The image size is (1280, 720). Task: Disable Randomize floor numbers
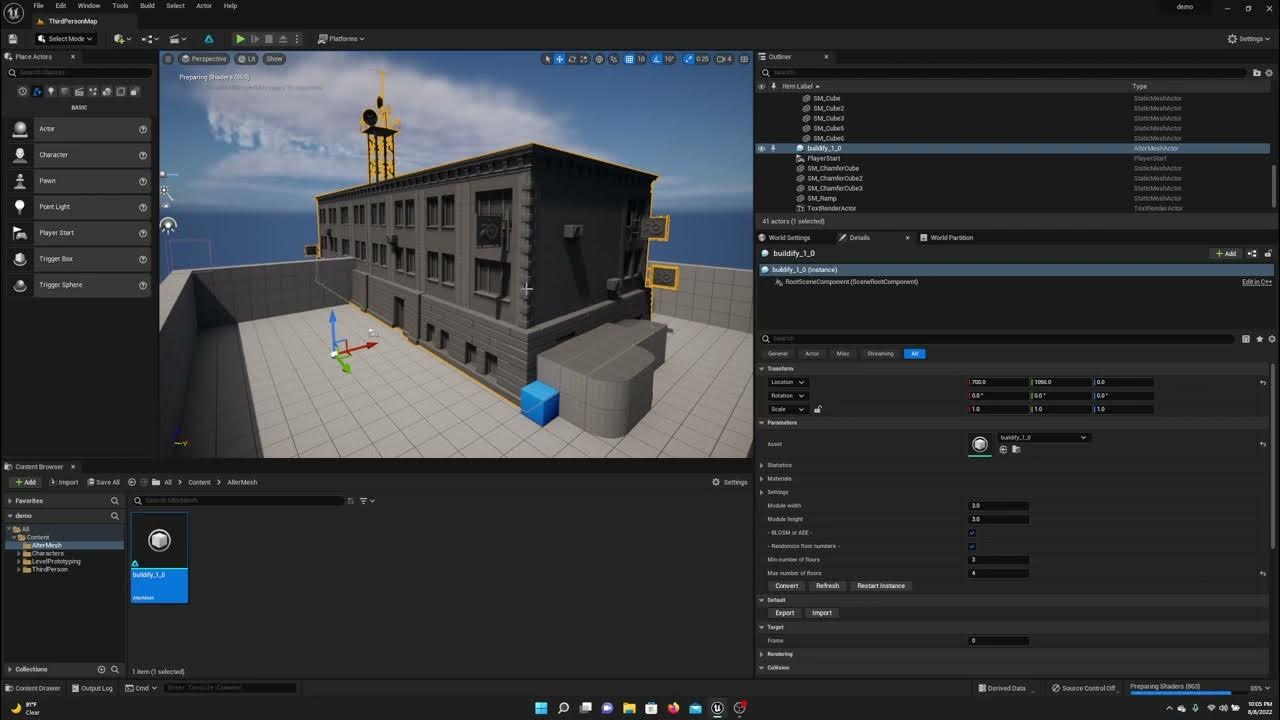coord(970,546)
